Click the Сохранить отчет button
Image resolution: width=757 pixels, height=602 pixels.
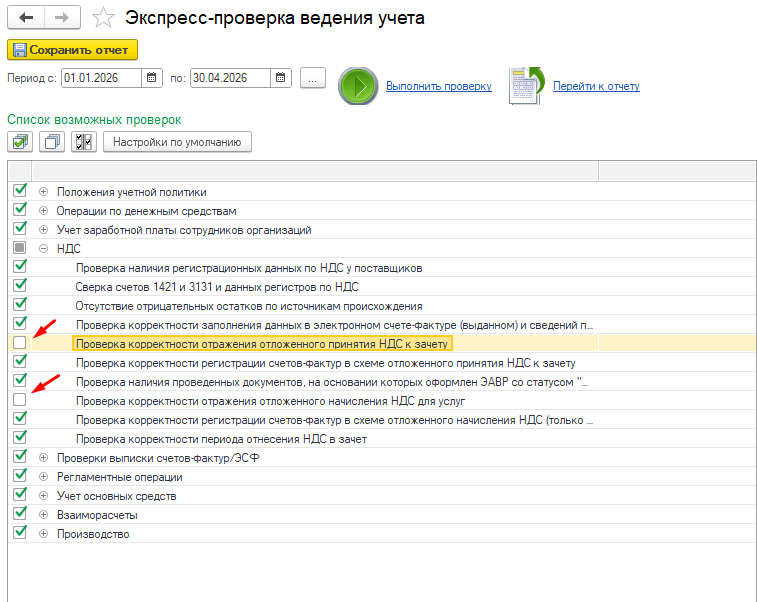pyautogui.click(x=72, y=49)
